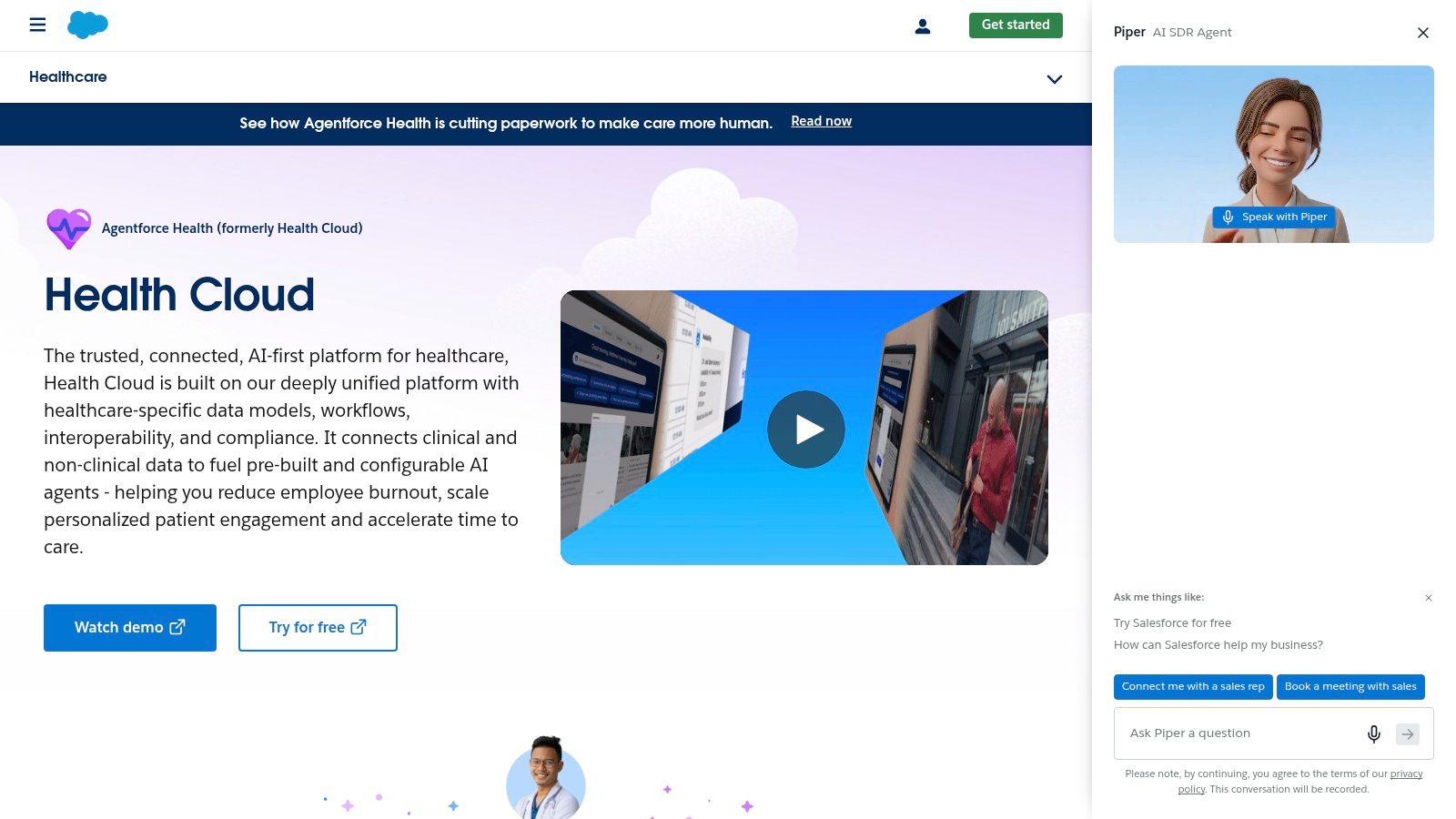Click the Get started button

click(1016, 25)
